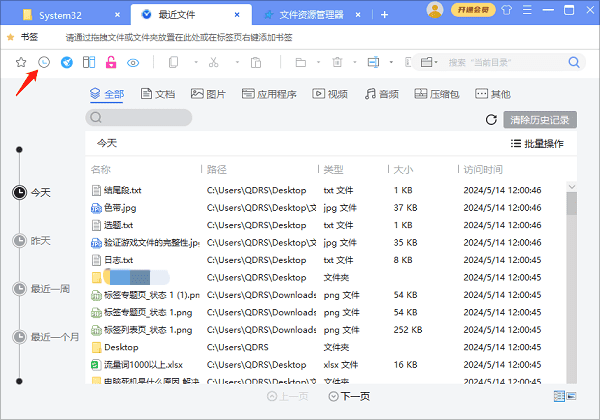Switch to detail list view icon
This screenshot has height=420, width=600.
click(559, 396)
